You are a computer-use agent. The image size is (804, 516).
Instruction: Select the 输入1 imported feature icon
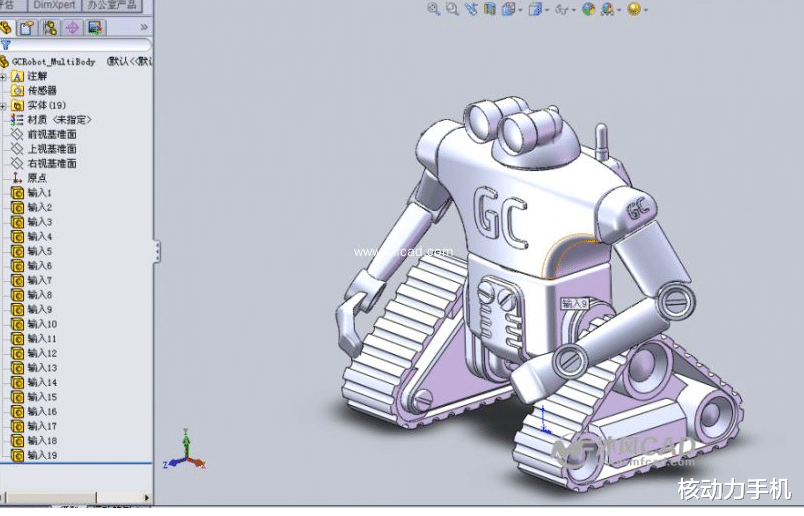tap(17, 193)
